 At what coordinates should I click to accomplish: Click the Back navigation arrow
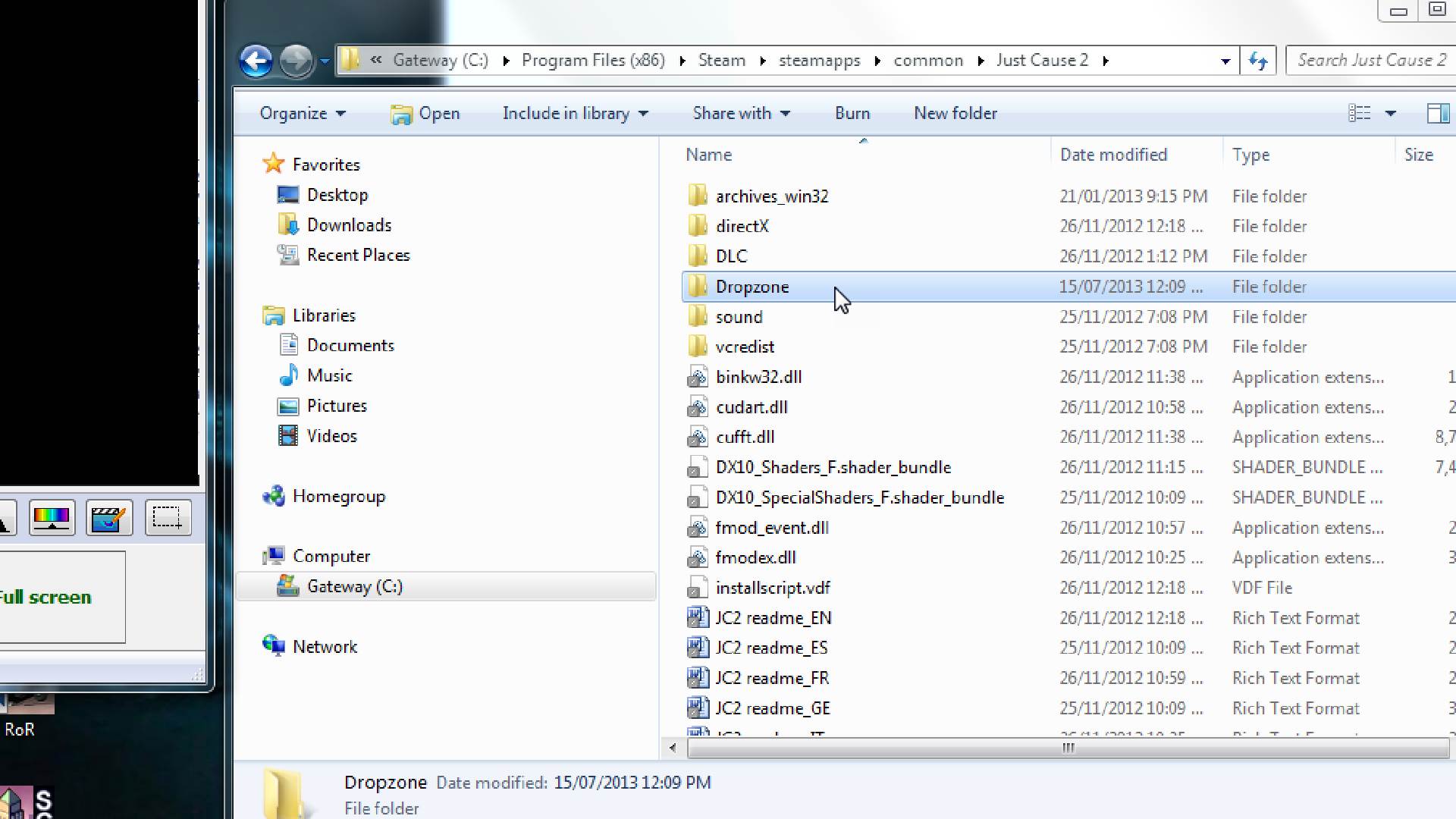pyautogui.click(x=256, y=61)
